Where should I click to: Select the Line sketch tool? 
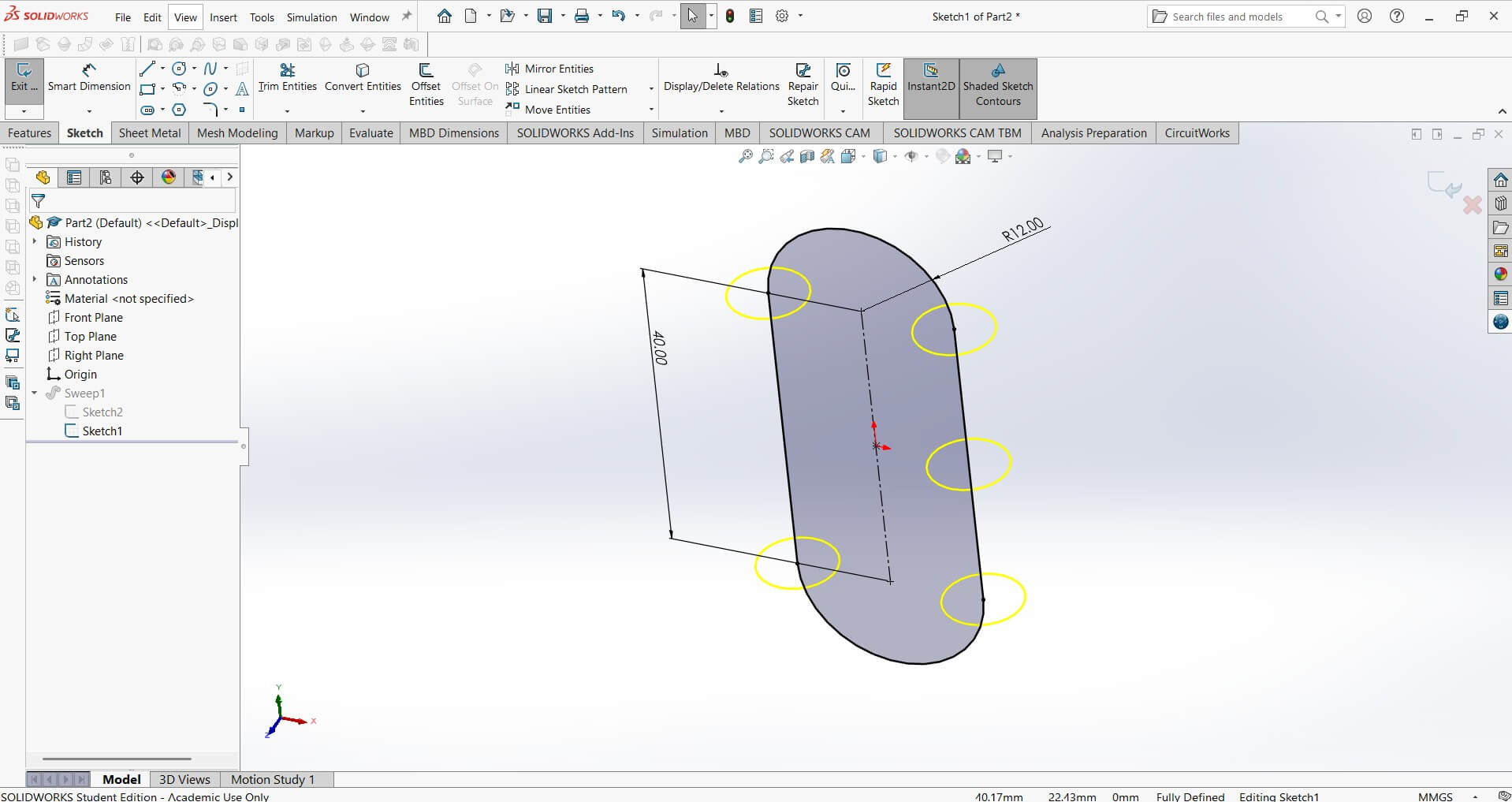click(147, 69)
